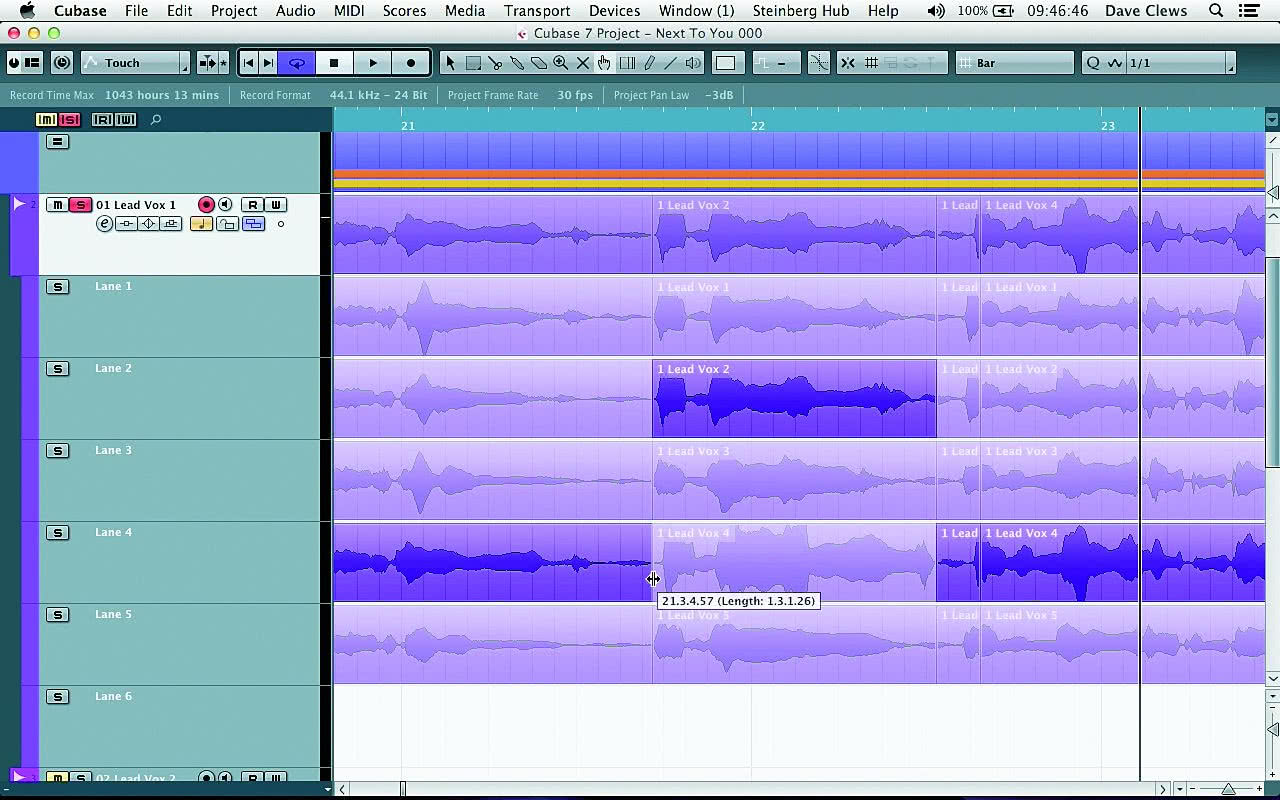Select the Zoom magnifier tool

point(561,63)
